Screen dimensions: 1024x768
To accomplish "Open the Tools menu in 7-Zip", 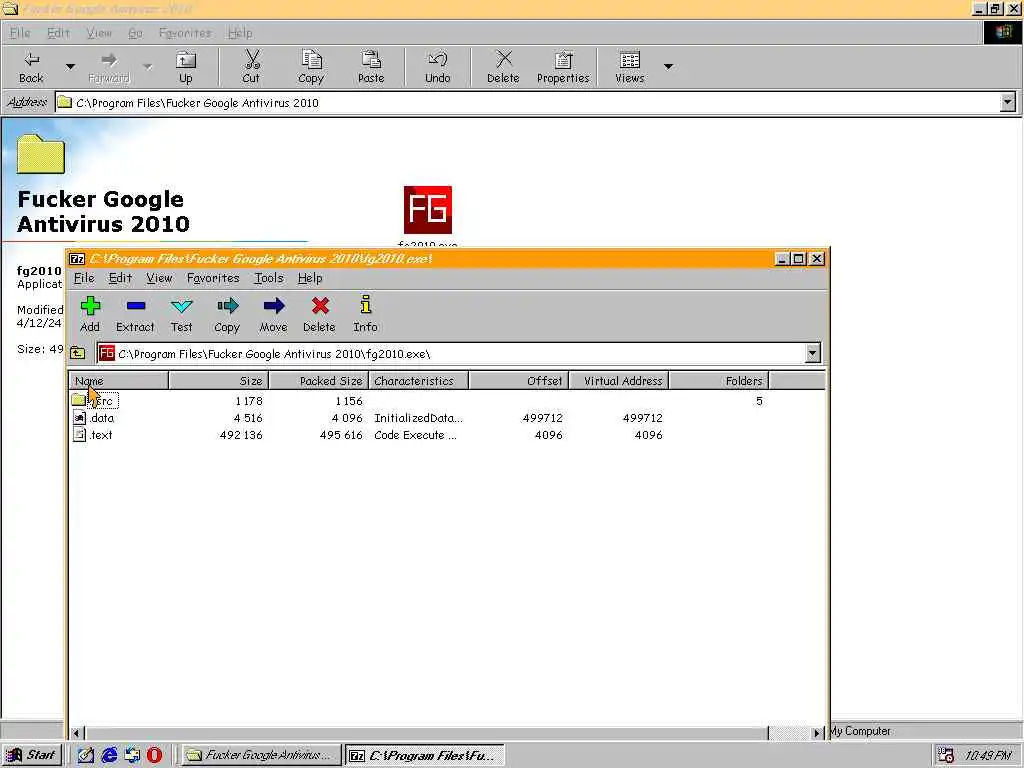I will point(269,278).
